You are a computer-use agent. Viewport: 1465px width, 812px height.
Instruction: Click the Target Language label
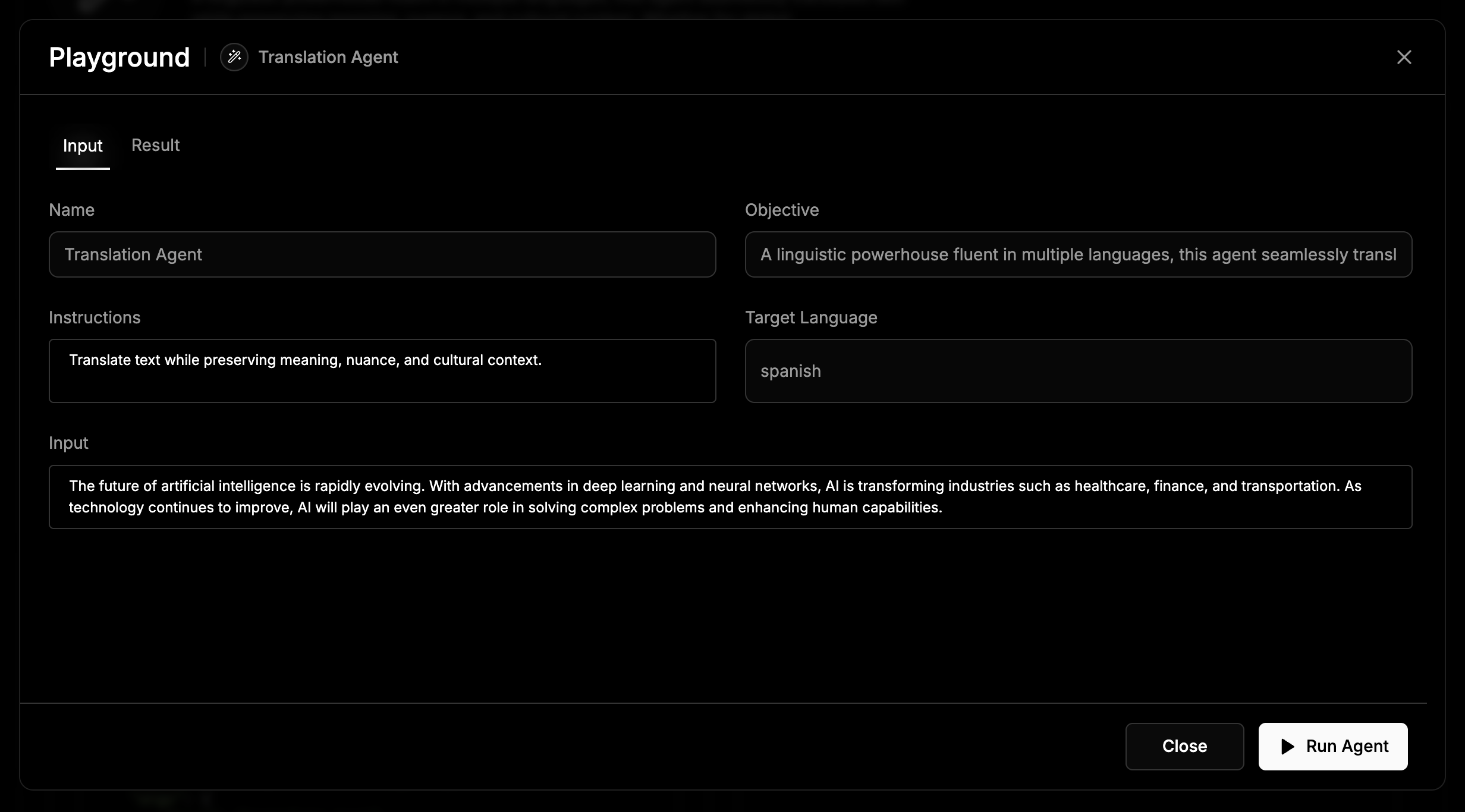[x=810, y=317]
